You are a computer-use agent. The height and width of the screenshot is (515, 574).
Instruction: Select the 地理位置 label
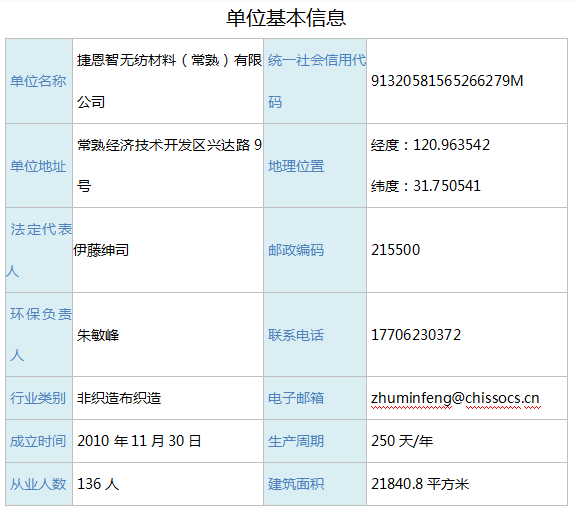[x=296, y=166]
